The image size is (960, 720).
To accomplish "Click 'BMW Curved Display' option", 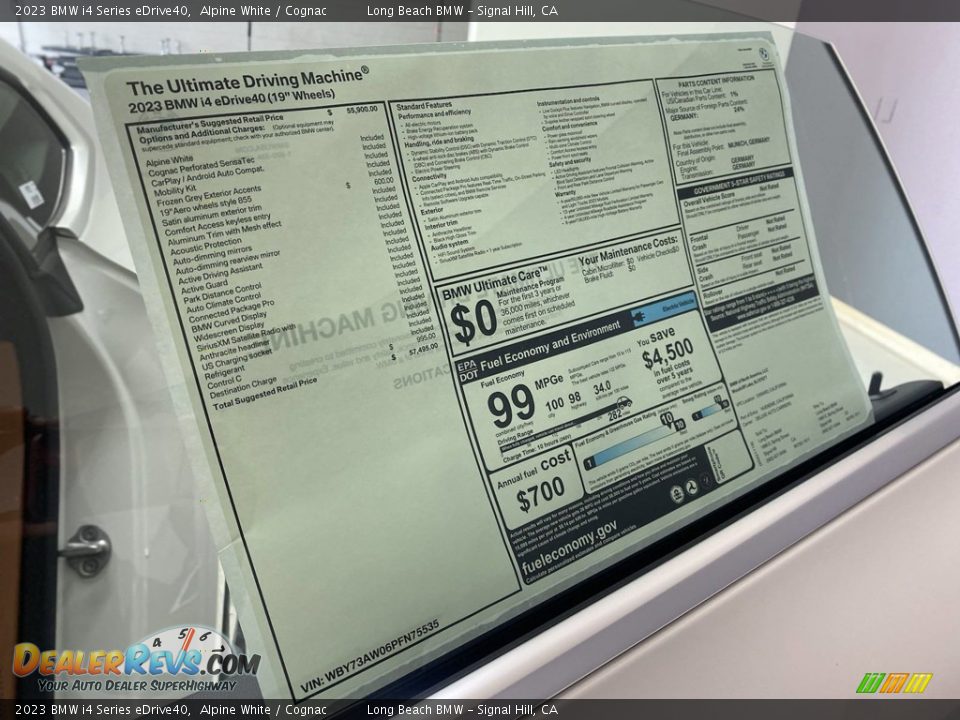I will [x=229, y=322].
